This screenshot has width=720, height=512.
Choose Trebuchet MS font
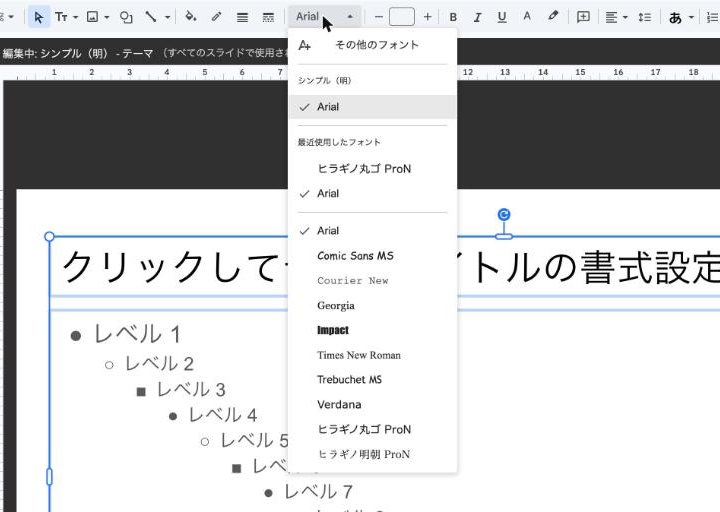(x=372, y=380)
